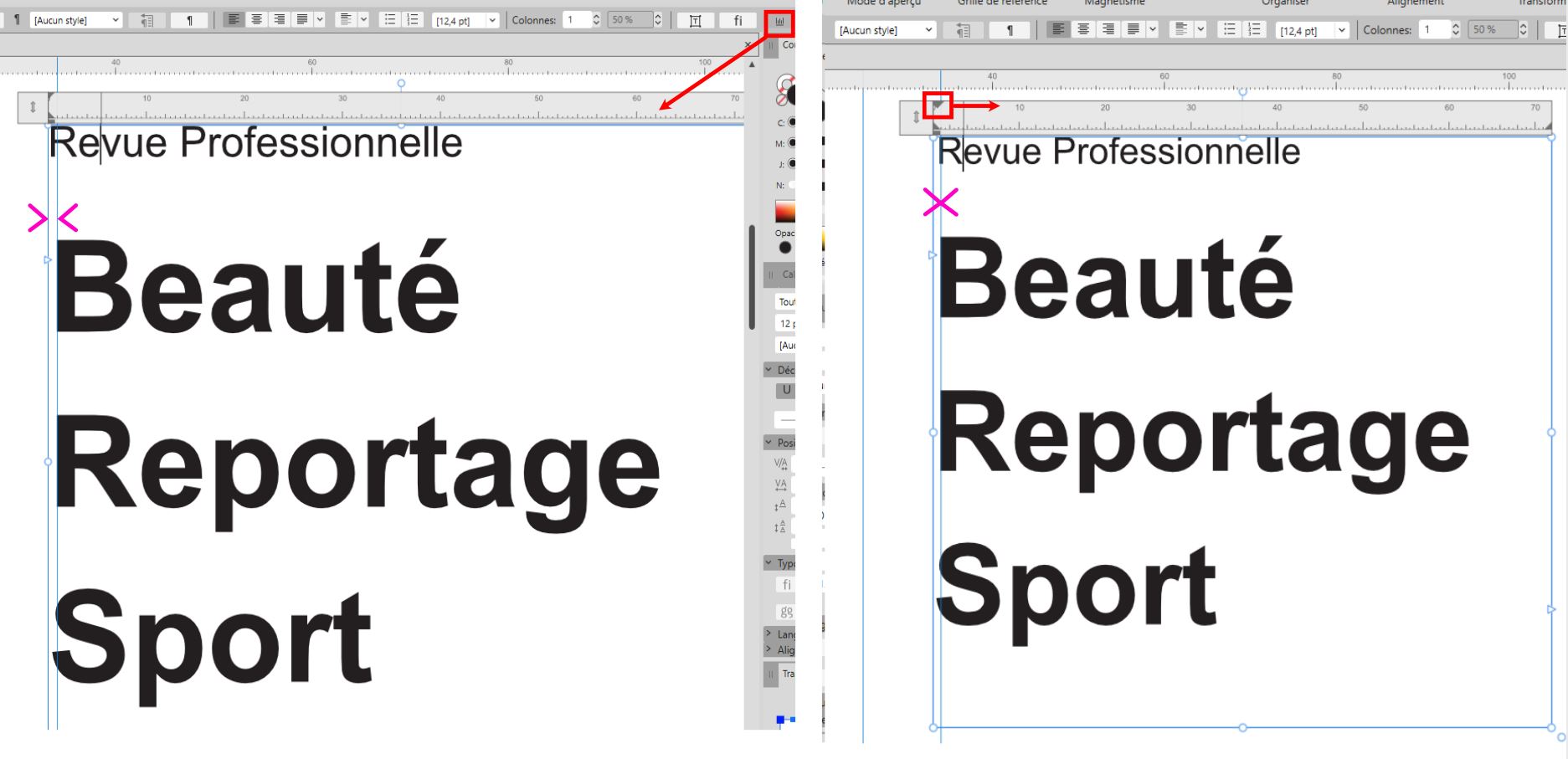Click Colonnes stepper arrows in right window
The height and width of the screenshot is (759, 1568).
(x=1455, y=29)
